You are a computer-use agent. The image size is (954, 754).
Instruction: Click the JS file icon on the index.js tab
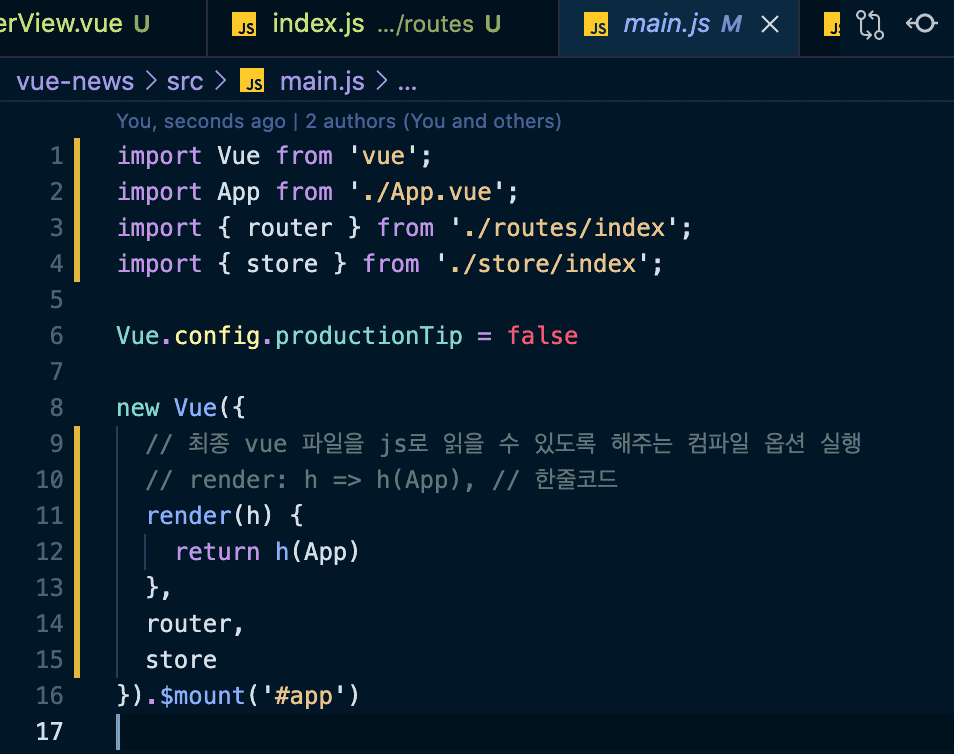tap(244, 25)
